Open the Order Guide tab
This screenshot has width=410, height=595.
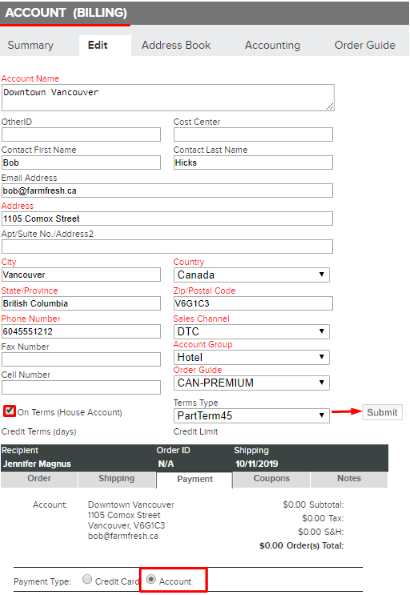coord(364,45)
